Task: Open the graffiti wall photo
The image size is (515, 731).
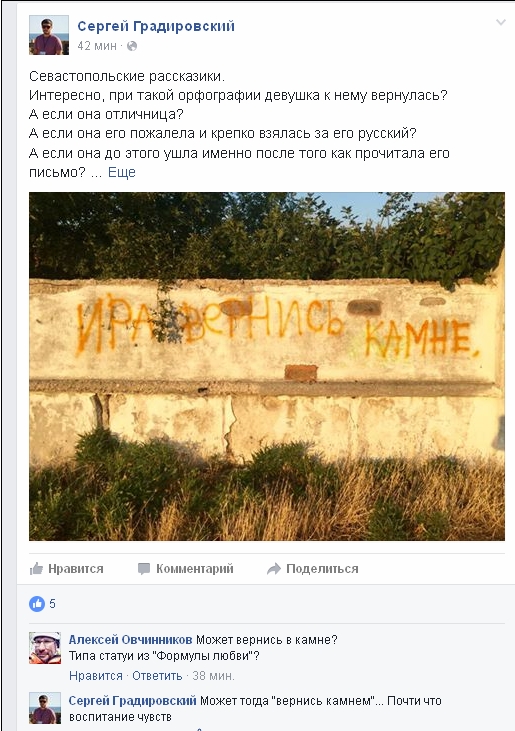Action: click(267, 366)
